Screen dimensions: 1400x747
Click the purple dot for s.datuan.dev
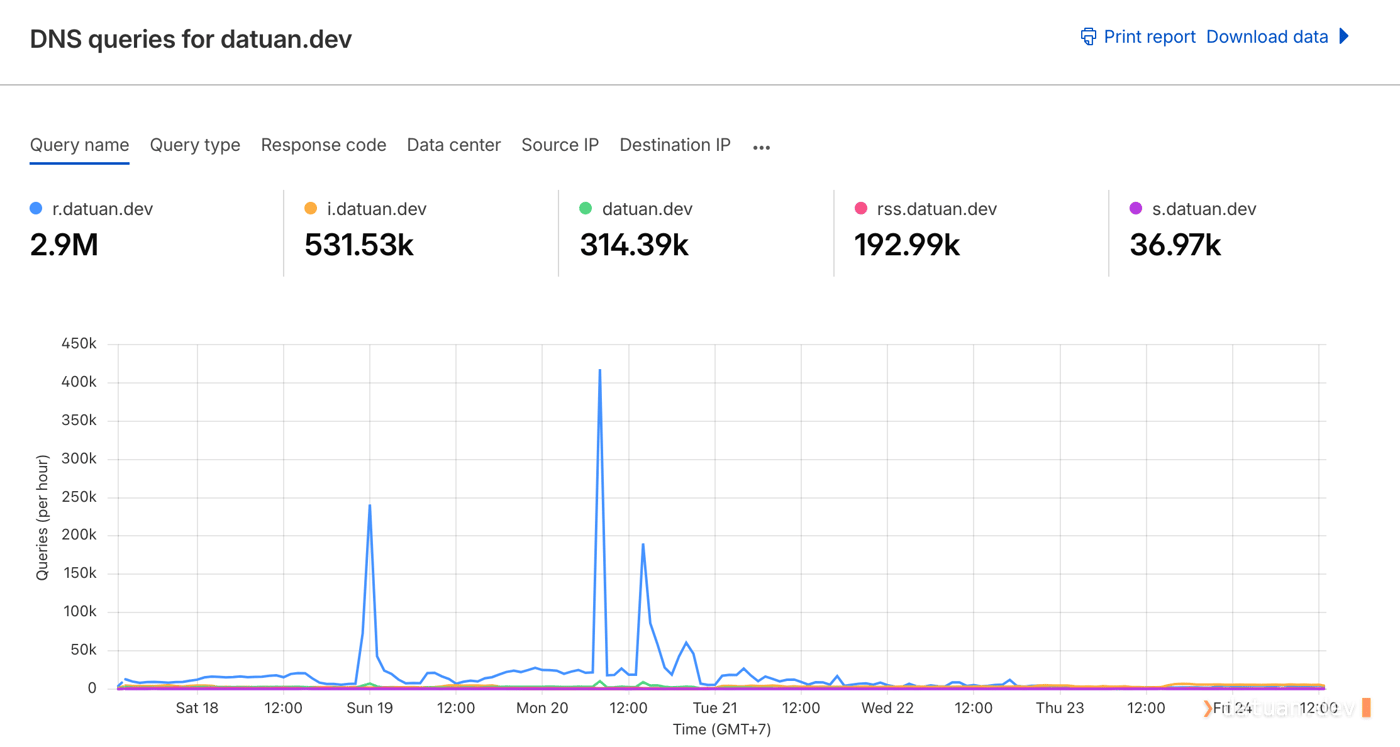point(1136,208)
